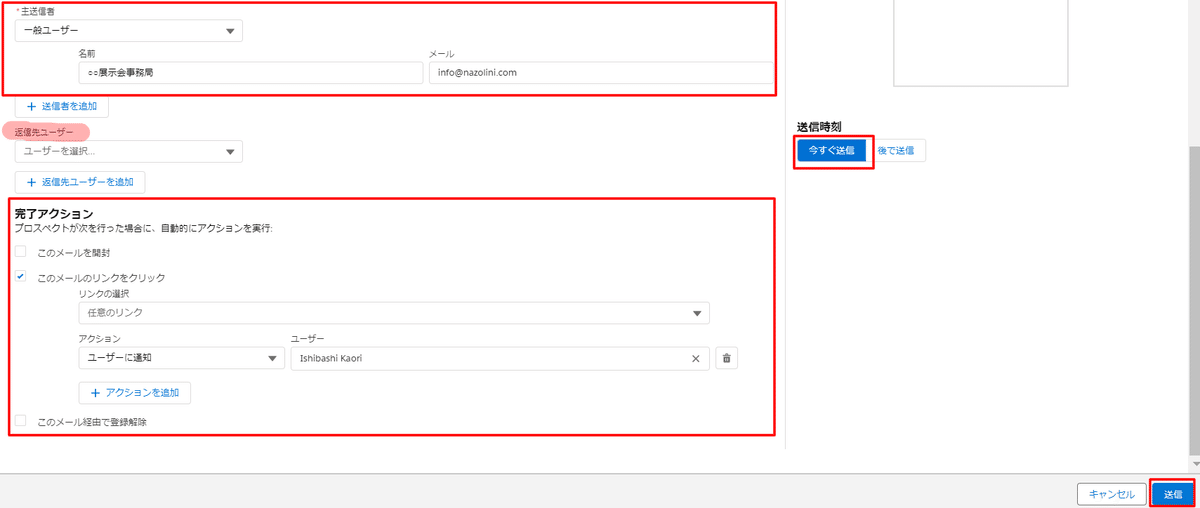The image size is (1200, 508).
Task: Click '送信者を追加' button
Action: (x=62, y=106)
